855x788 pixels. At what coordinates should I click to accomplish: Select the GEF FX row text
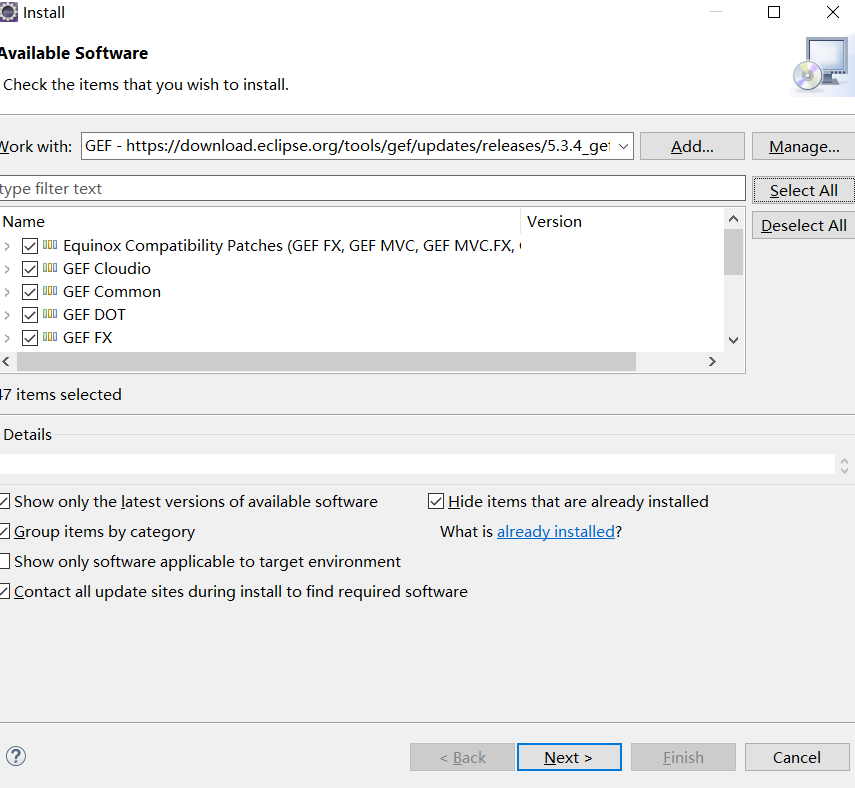[88, 338]
